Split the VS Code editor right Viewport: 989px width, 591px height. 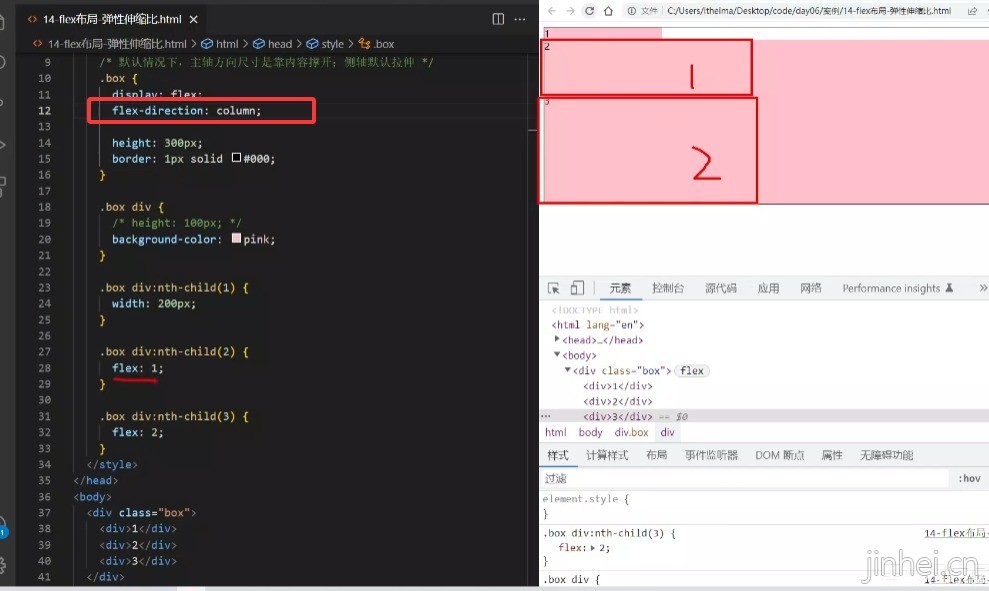coord(498,19)
